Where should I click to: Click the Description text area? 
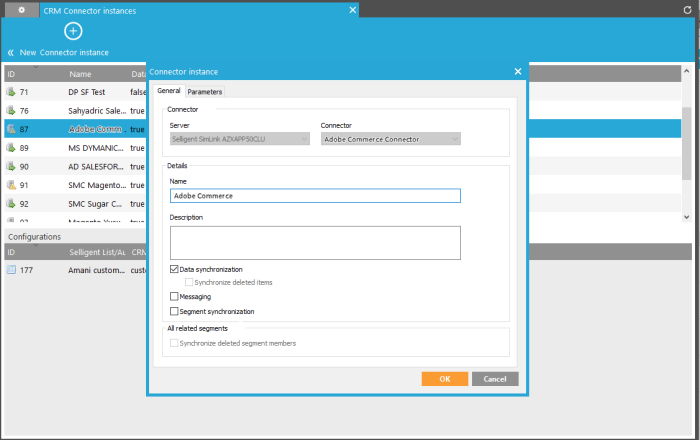315,242
